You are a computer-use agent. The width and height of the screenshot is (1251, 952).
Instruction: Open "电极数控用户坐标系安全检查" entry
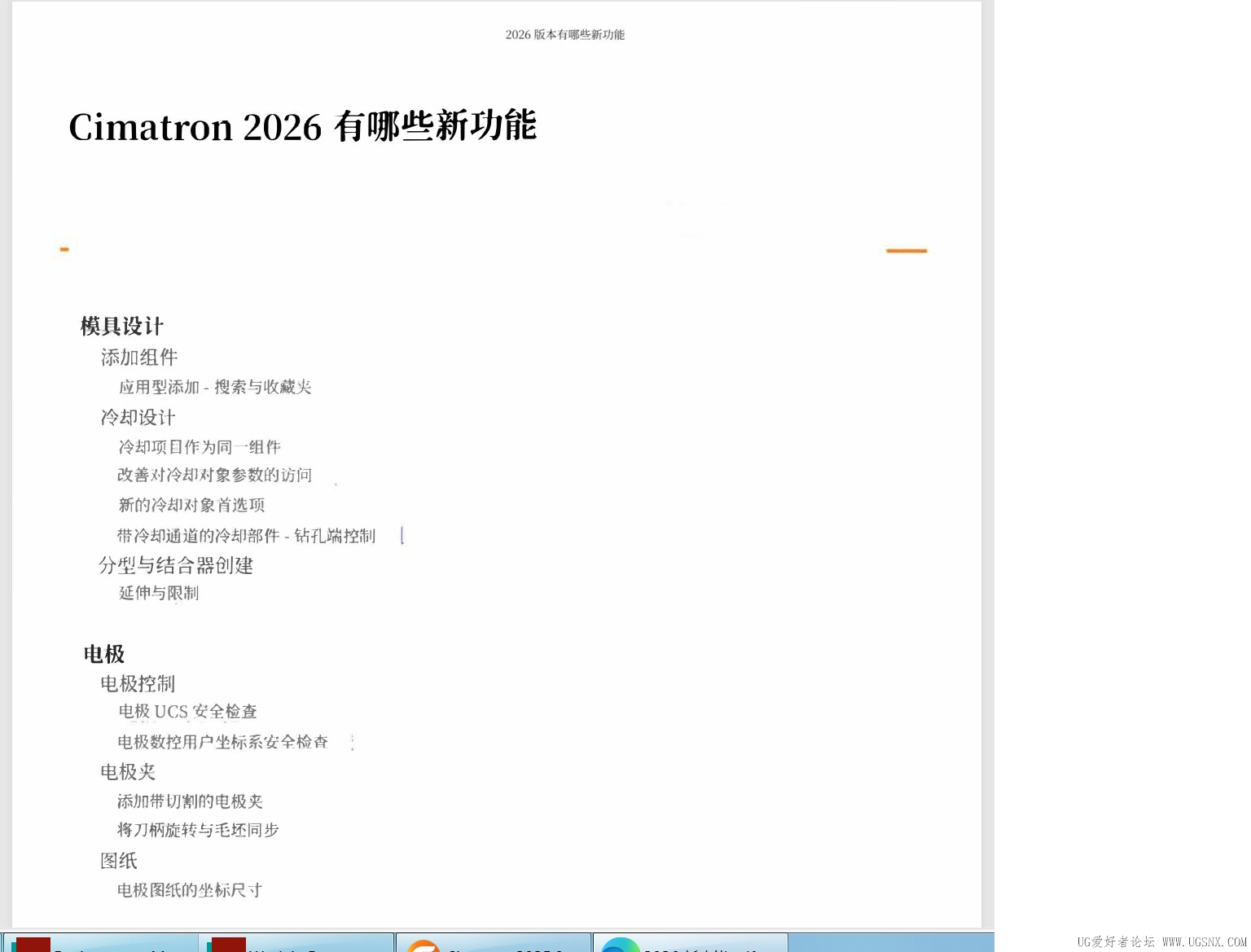[222, 742]
